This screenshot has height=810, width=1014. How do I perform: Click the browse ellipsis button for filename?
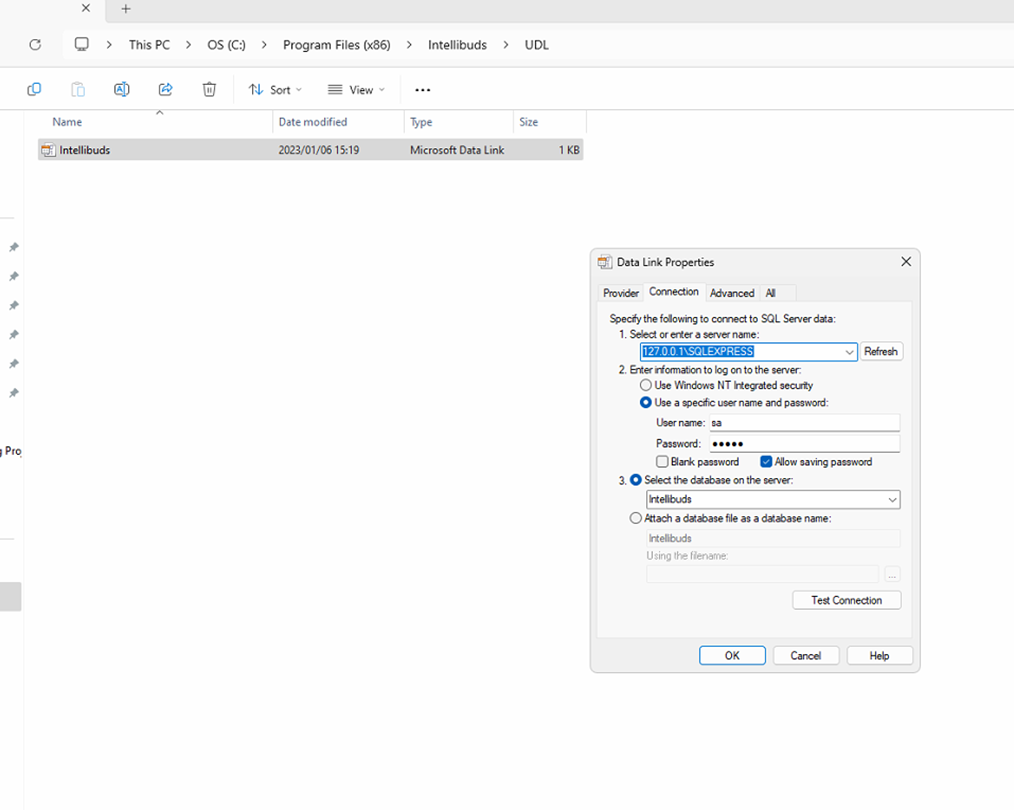pyautogui.click(x=892, y=574)
